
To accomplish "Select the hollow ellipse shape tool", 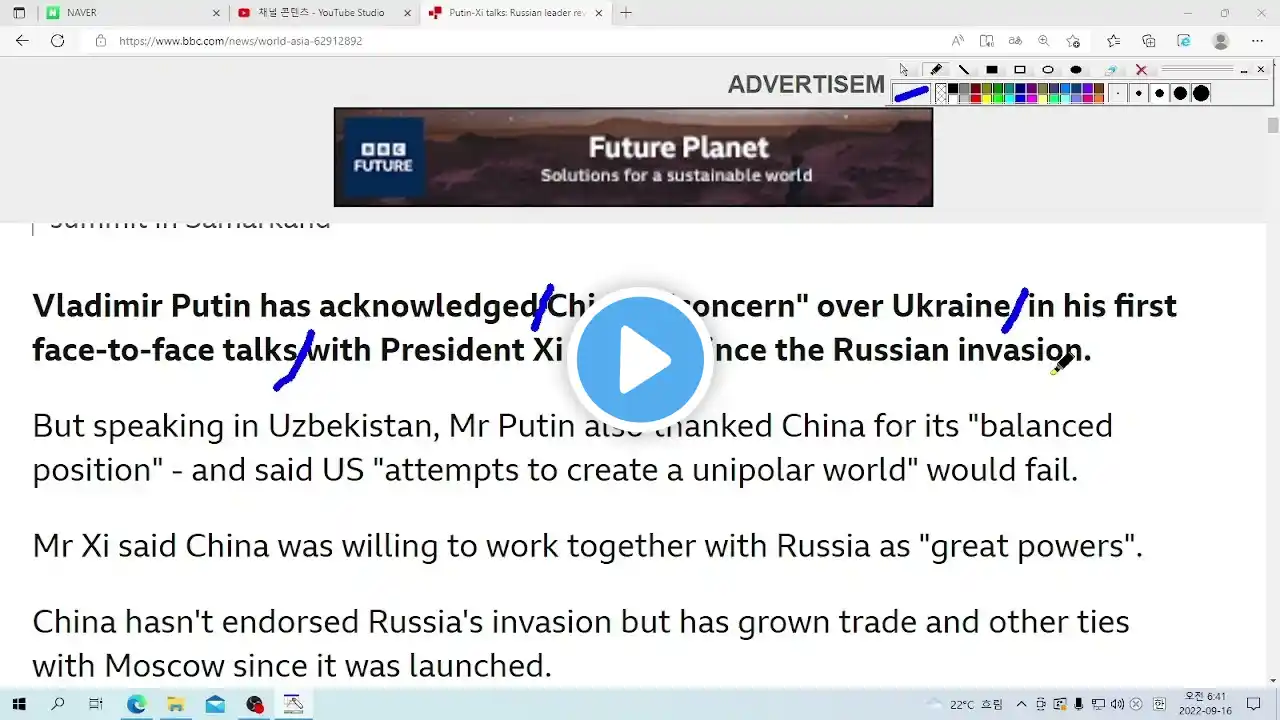I will pos(1048,70).
